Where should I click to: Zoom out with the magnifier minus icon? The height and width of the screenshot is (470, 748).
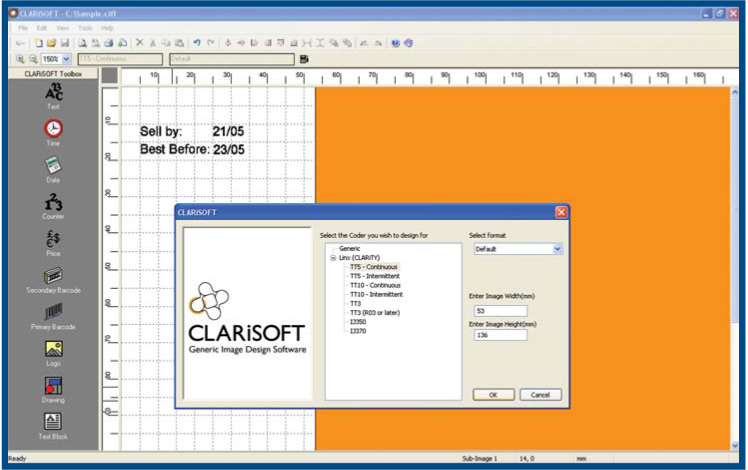point(33,59)
